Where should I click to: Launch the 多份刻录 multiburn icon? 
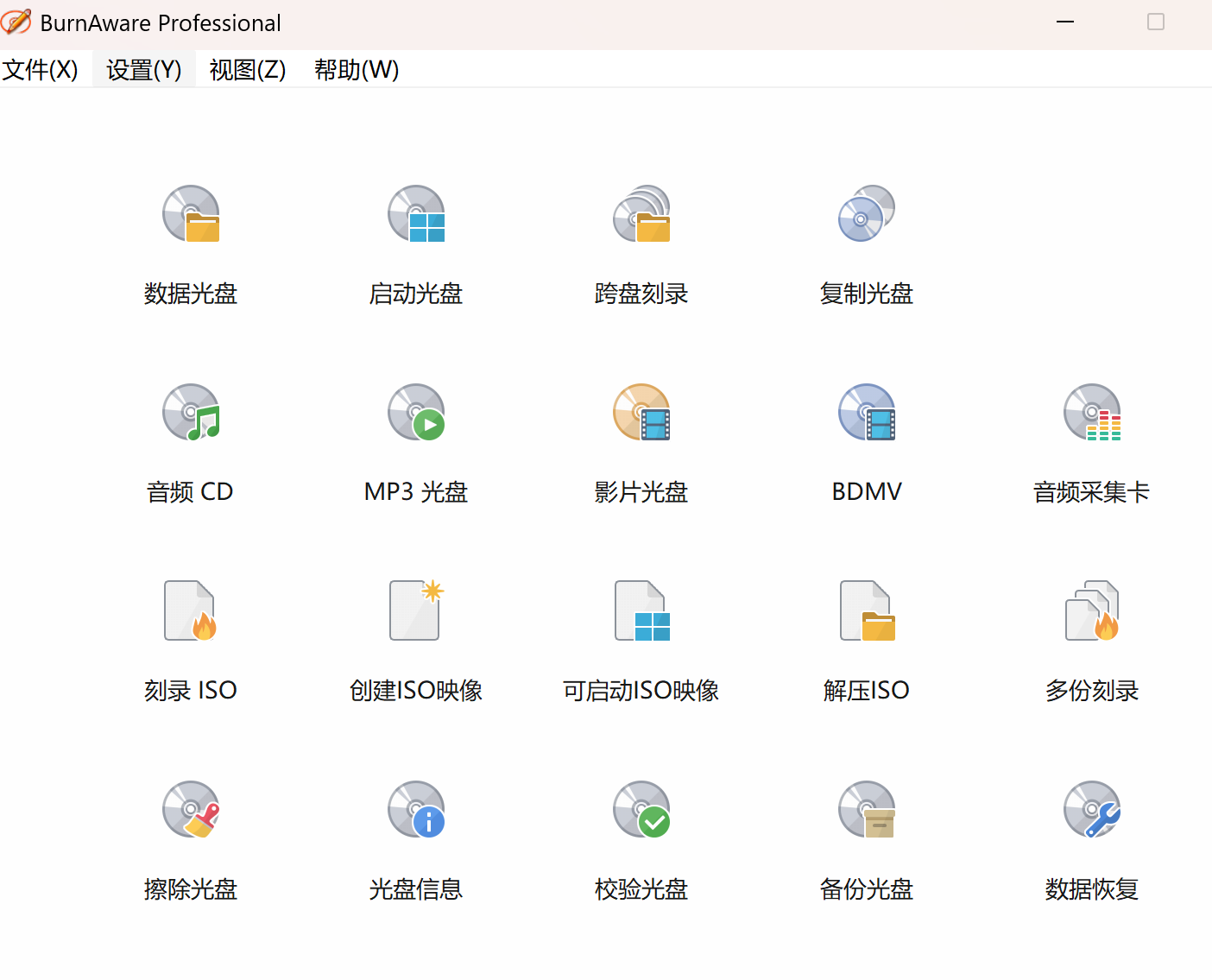(x=1092, y=610)
